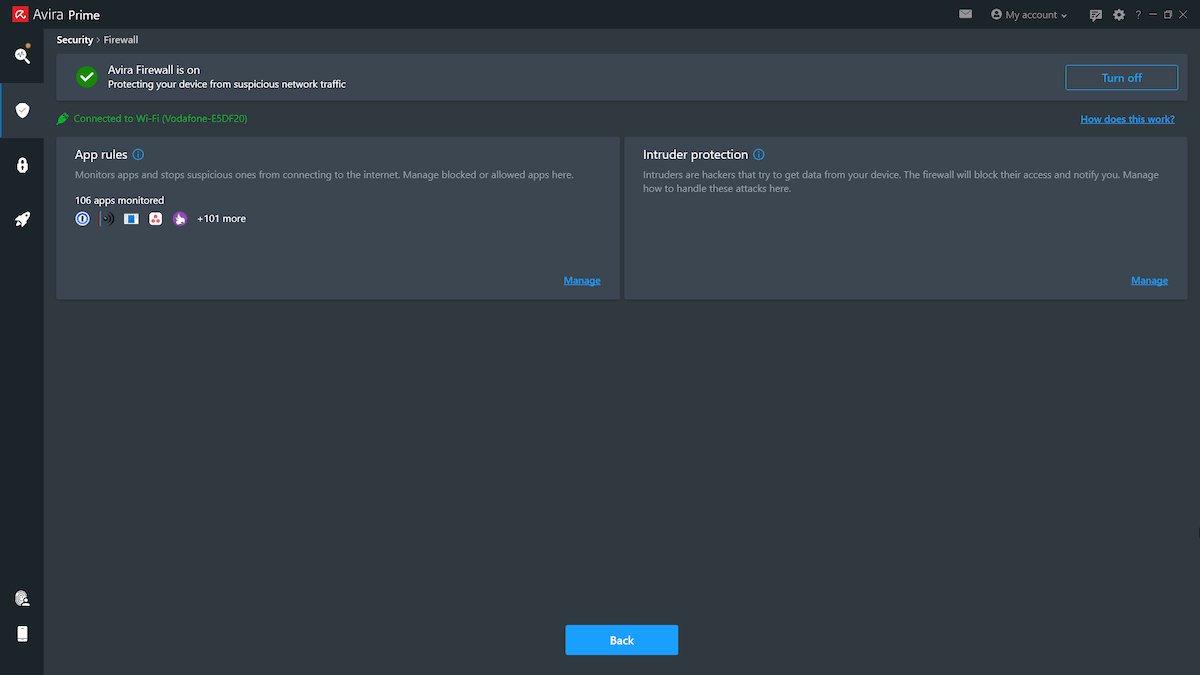Image resolution: width=1200 pixels, height=675 pixels.
Task: Click Security in the breadcrumb trail
Action: (74, 39)
